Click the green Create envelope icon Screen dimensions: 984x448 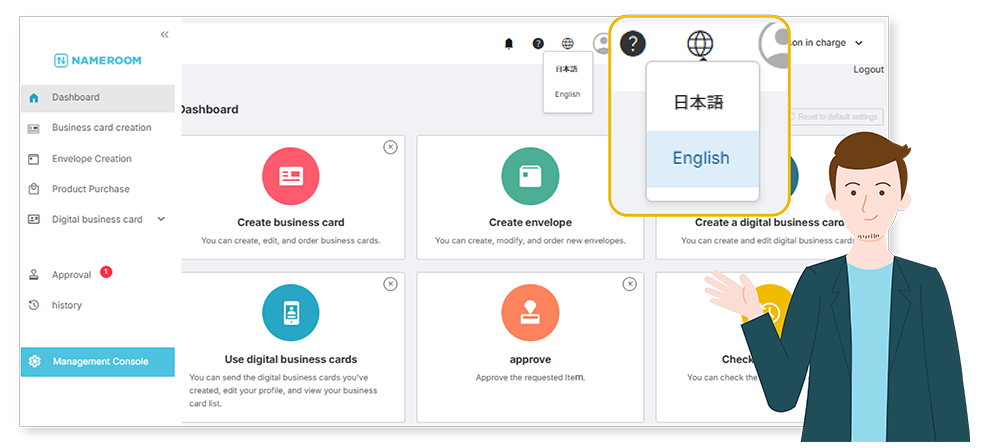(x=530, y=177)
